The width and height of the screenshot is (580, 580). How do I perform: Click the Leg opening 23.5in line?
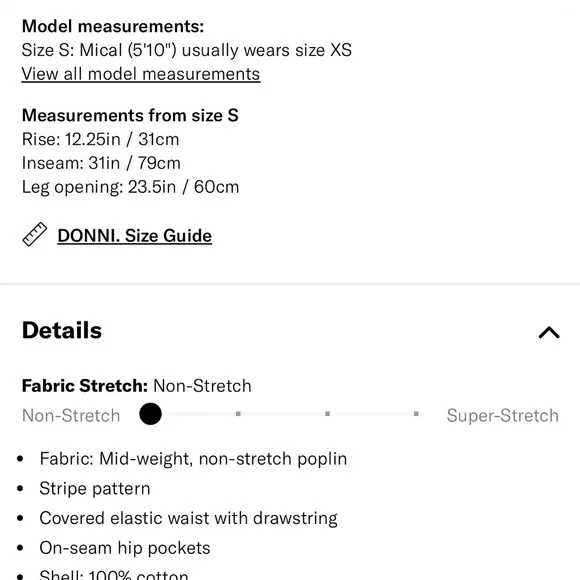point(131,187)
